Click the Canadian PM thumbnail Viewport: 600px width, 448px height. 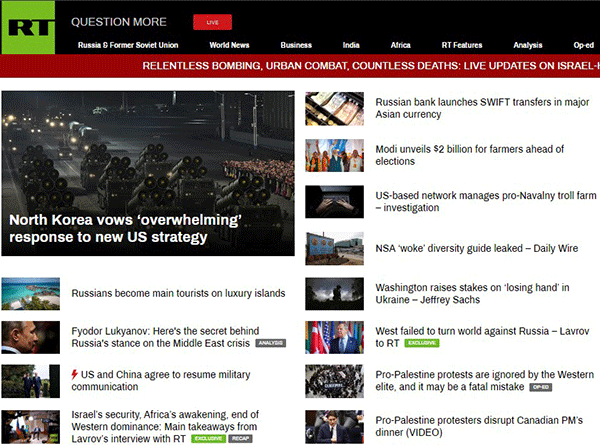pyautogui.click(x=334, y=427)
